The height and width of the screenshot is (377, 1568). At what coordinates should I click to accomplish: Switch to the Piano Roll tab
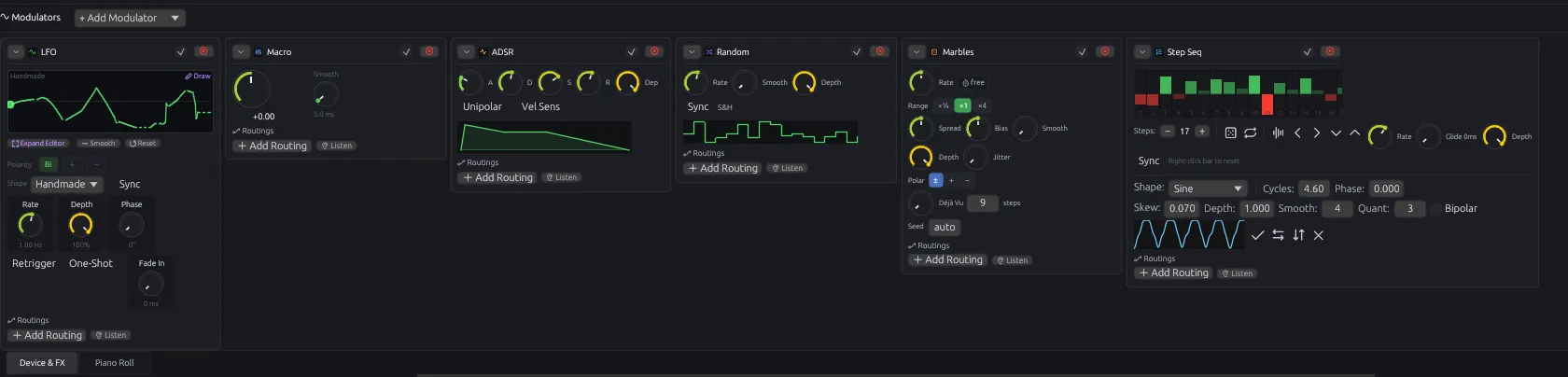point(114,363)
